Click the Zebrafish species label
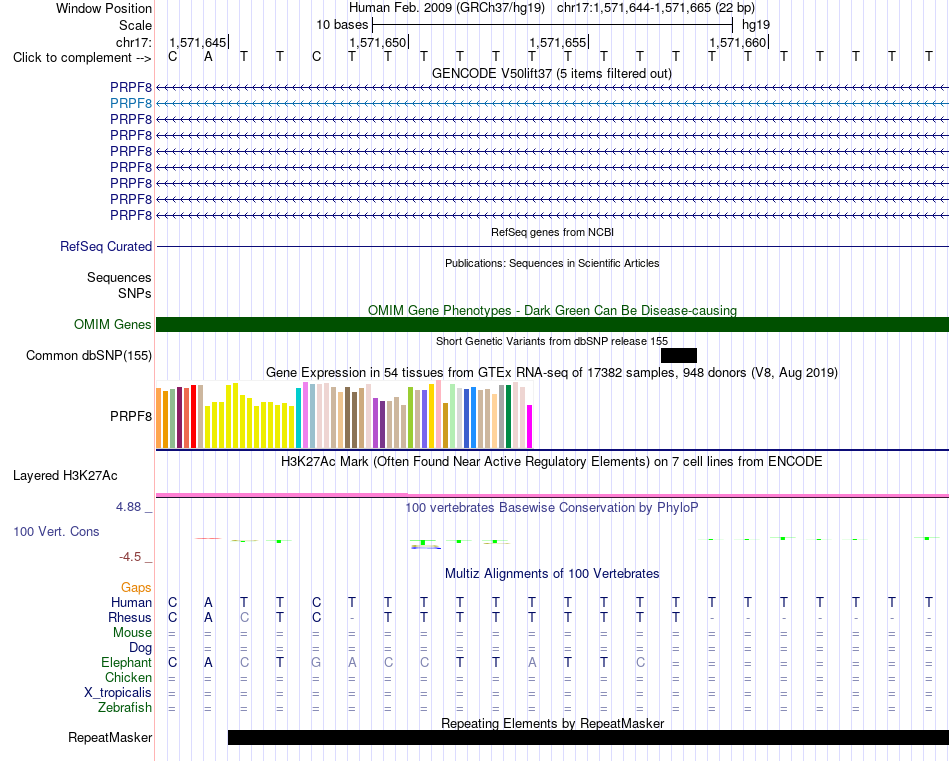Screen dimensions: 950x761 click(125, 707)
